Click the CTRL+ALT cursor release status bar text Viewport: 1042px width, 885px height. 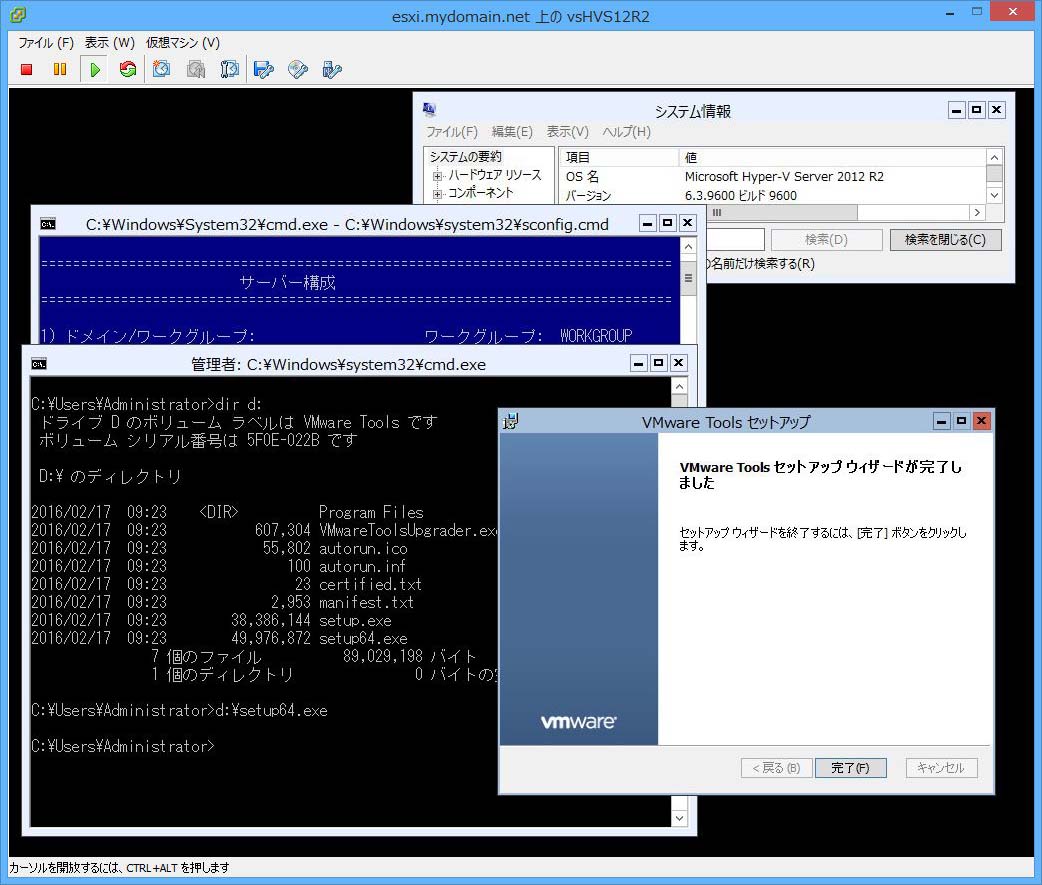point(119,868)
